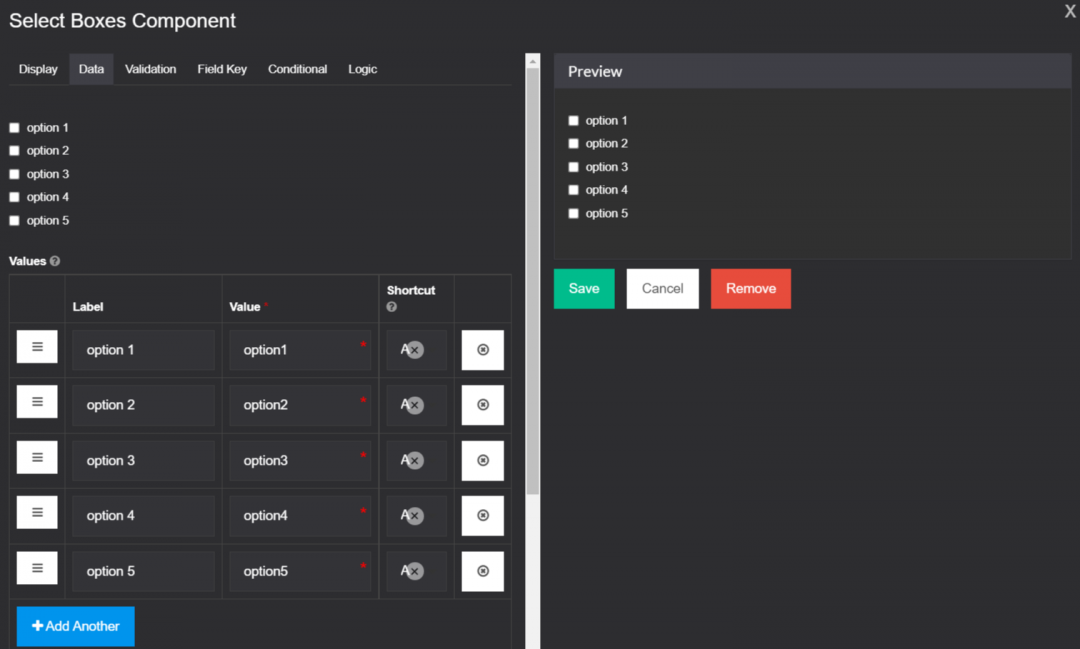Viewport: 1080px width, 649px height.
Task: Clear the shortcut for option 4
Action: click(x=415, y=516)
